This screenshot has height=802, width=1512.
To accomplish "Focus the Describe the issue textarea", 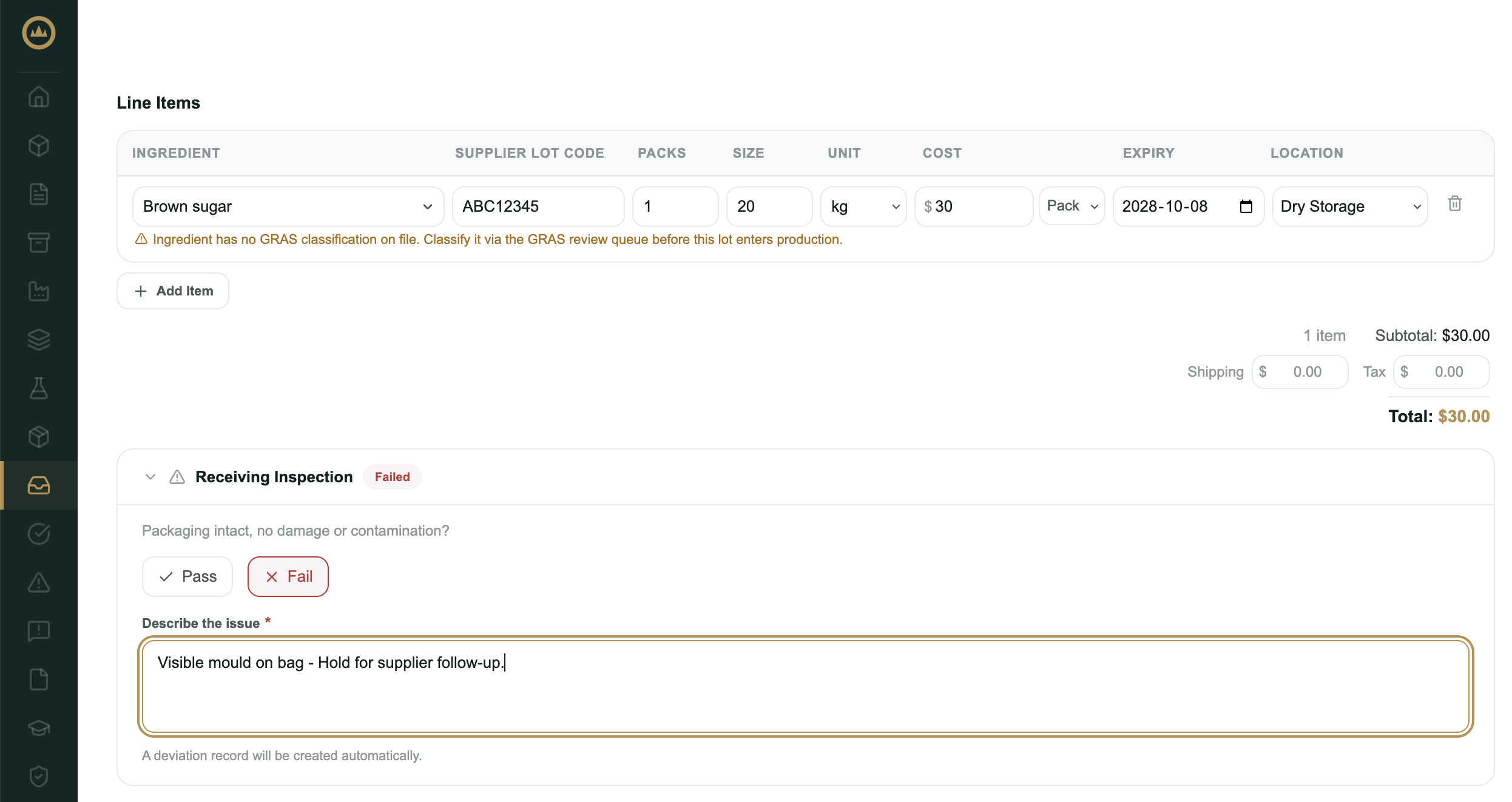I will click(806, 686).
